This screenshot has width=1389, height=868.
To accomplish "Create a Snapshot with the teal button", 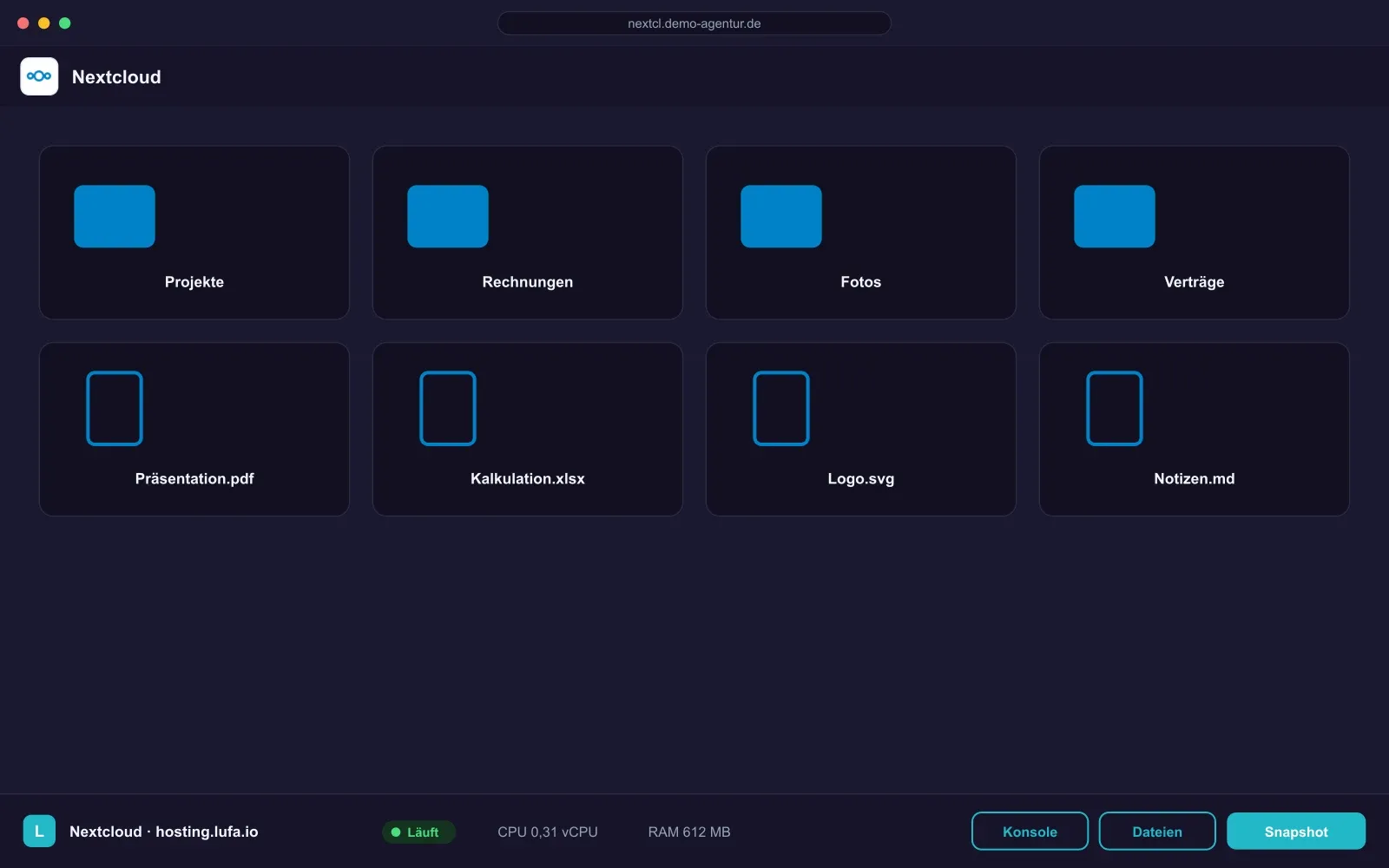I will (x=1296, y=832).
